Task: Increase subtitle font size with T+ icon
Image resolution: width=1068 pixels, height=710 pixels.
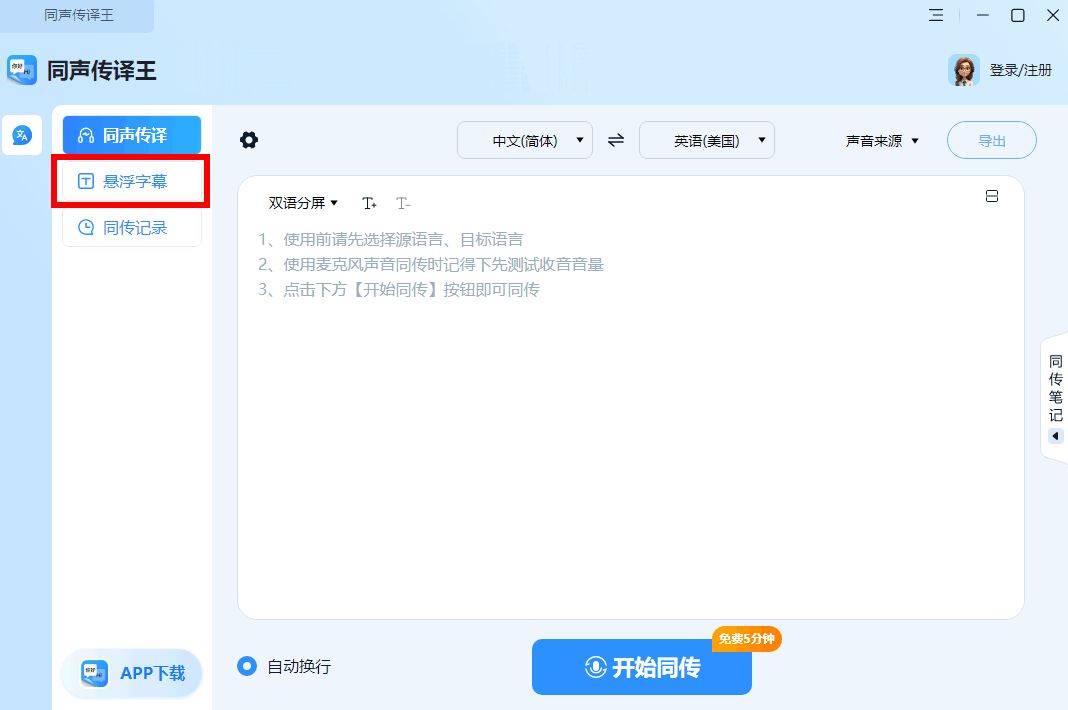Action: pos(369,203)
